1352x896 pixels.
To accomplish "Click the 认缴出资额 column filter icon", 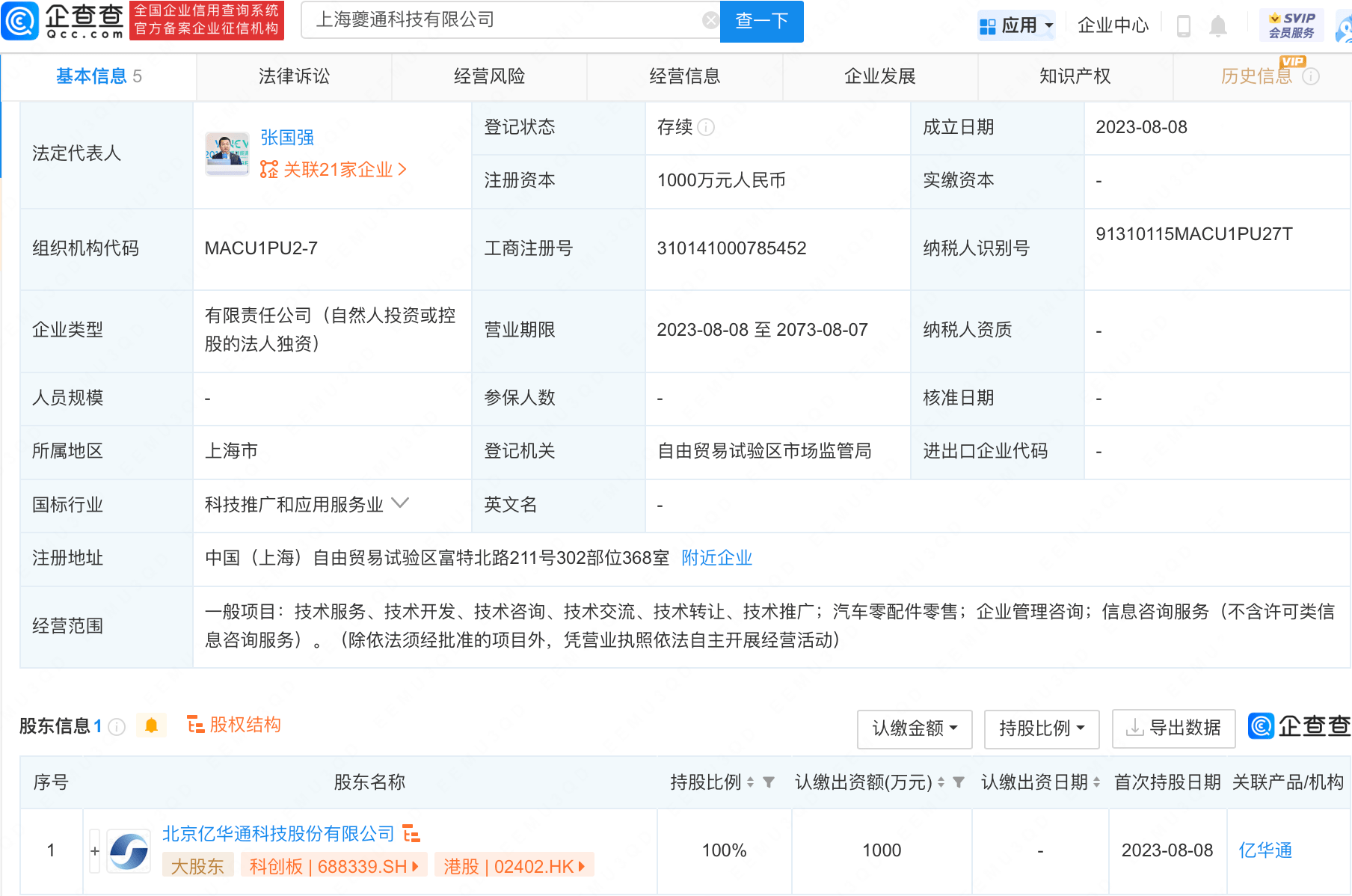I will tap(958, 782).
